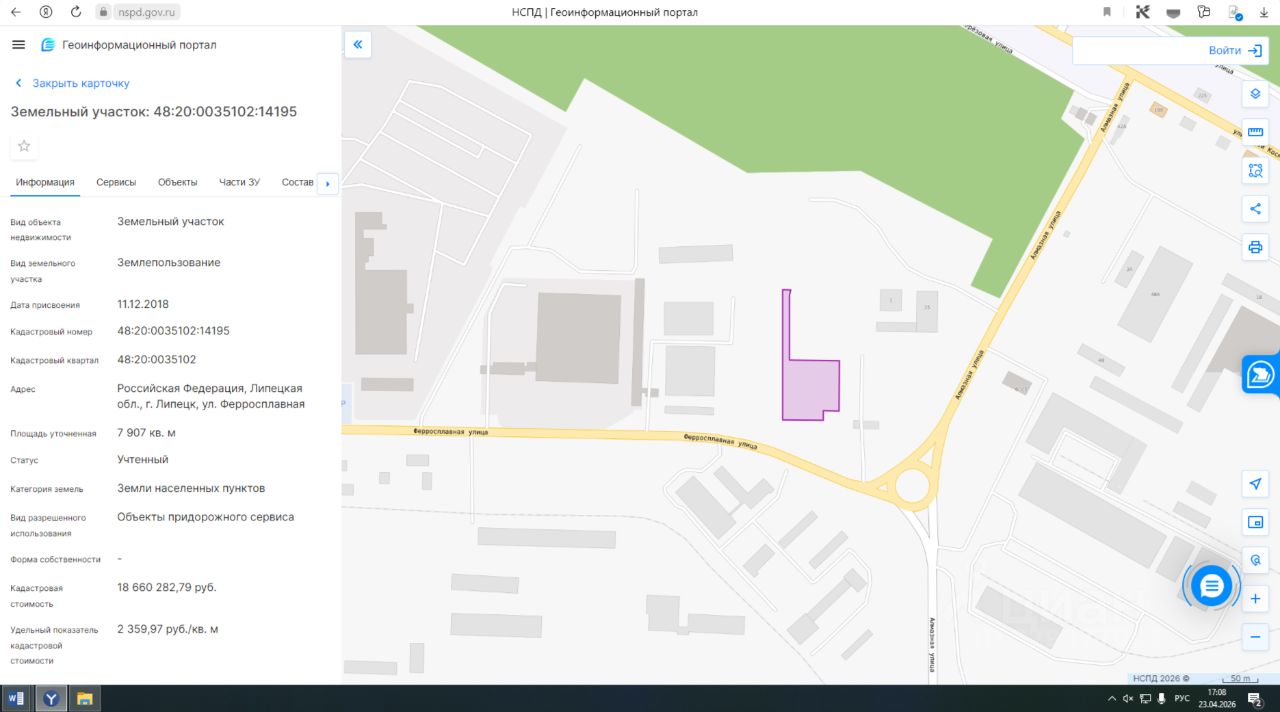Switch to the Части ЗУ tab
1280x712 pixels.
pos(239,182)
